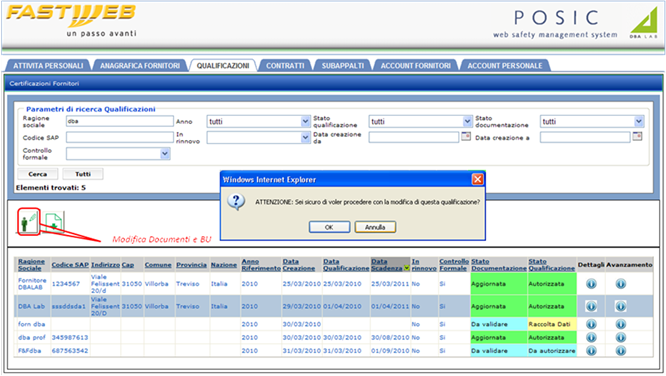Click SAP code '687563542' cell
Image resolution: width=666 pixels, height=376 pixels.
tap(70, 351)
